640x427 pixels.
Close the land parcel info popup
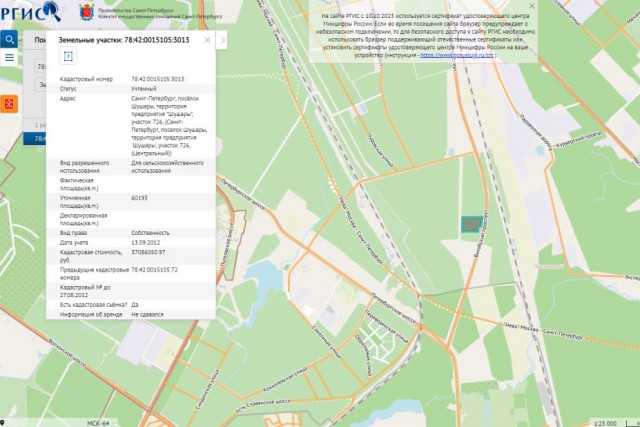coord(209,40)
